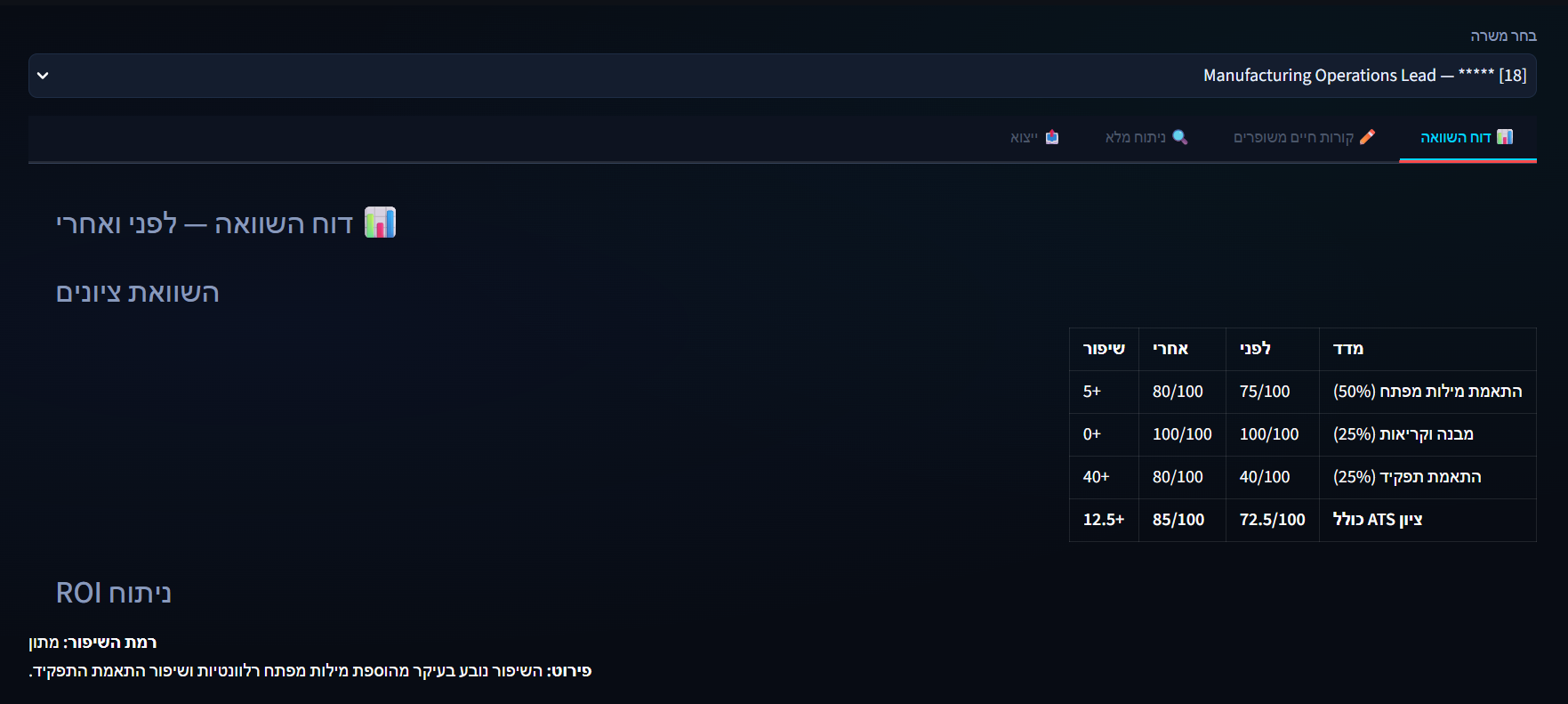Click the +12.5 total improvement cell
The height and width of the screenshot is (704, 1568).
pos(1104,520)
